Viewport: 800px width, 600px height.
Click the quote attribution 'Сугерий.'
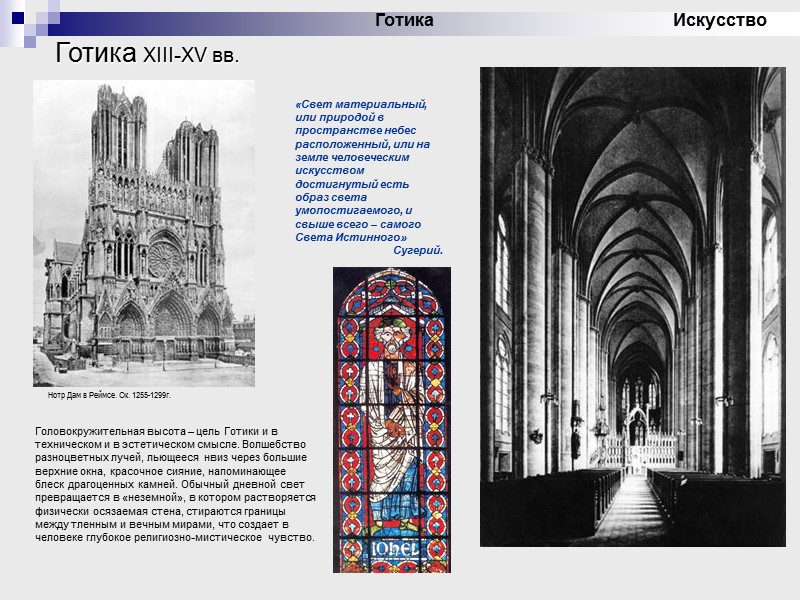pos(418,251)
